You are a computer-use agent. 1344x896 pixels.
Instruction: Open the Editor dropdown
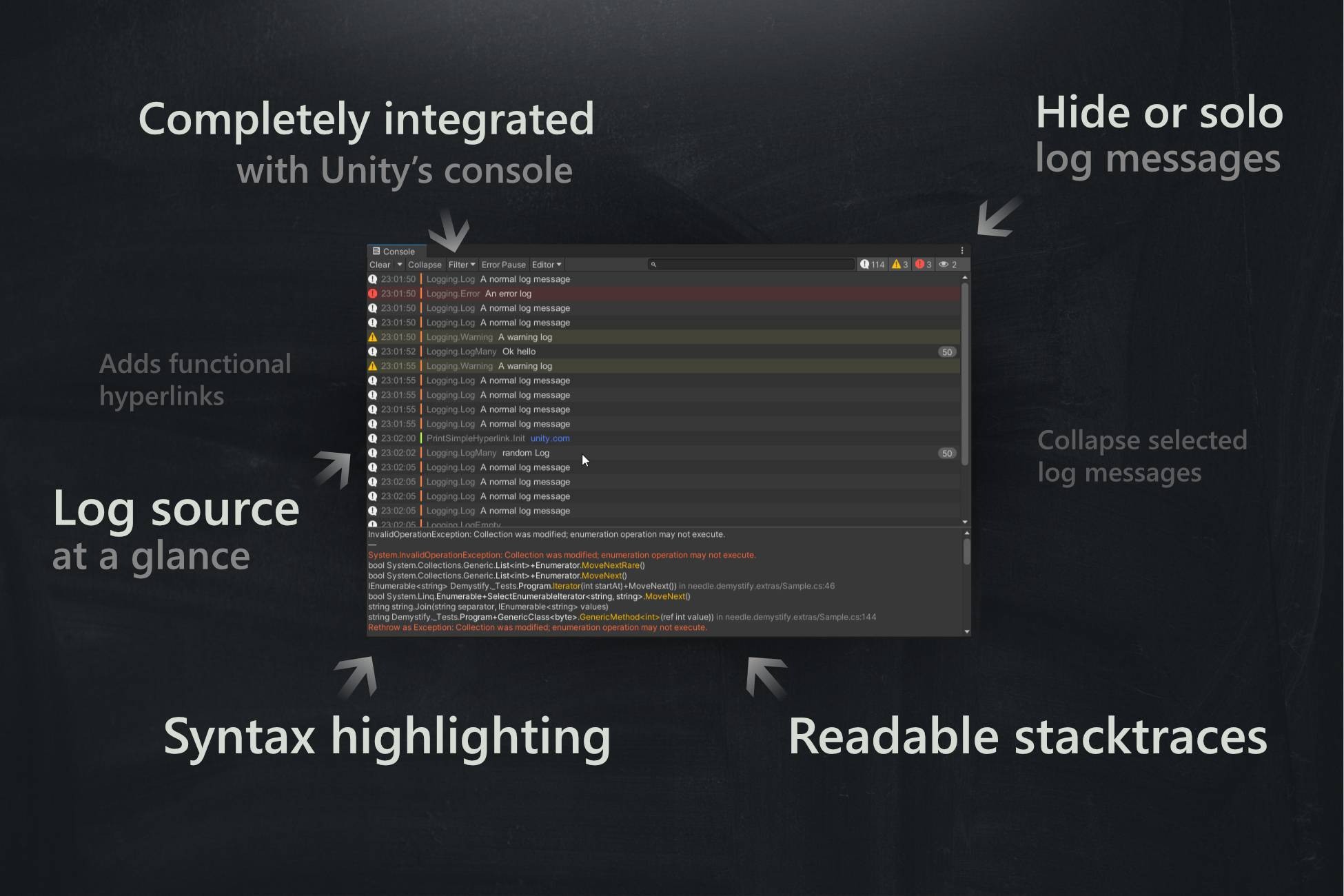(547, 265)
